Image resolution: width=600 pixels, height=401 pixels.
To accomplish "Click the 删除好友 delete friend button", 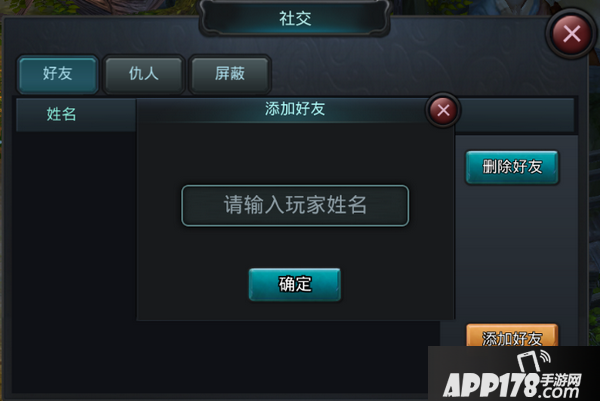I will 512,167.
